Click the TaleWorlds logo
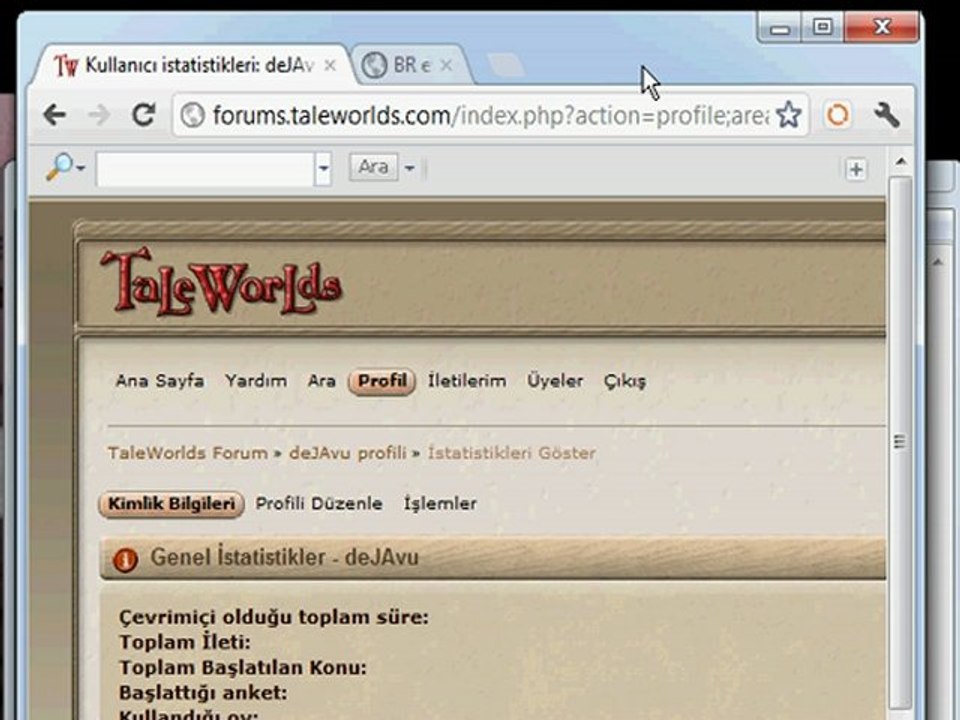Image resolution: width=960 pixels, height=720 pixels. 220,282
